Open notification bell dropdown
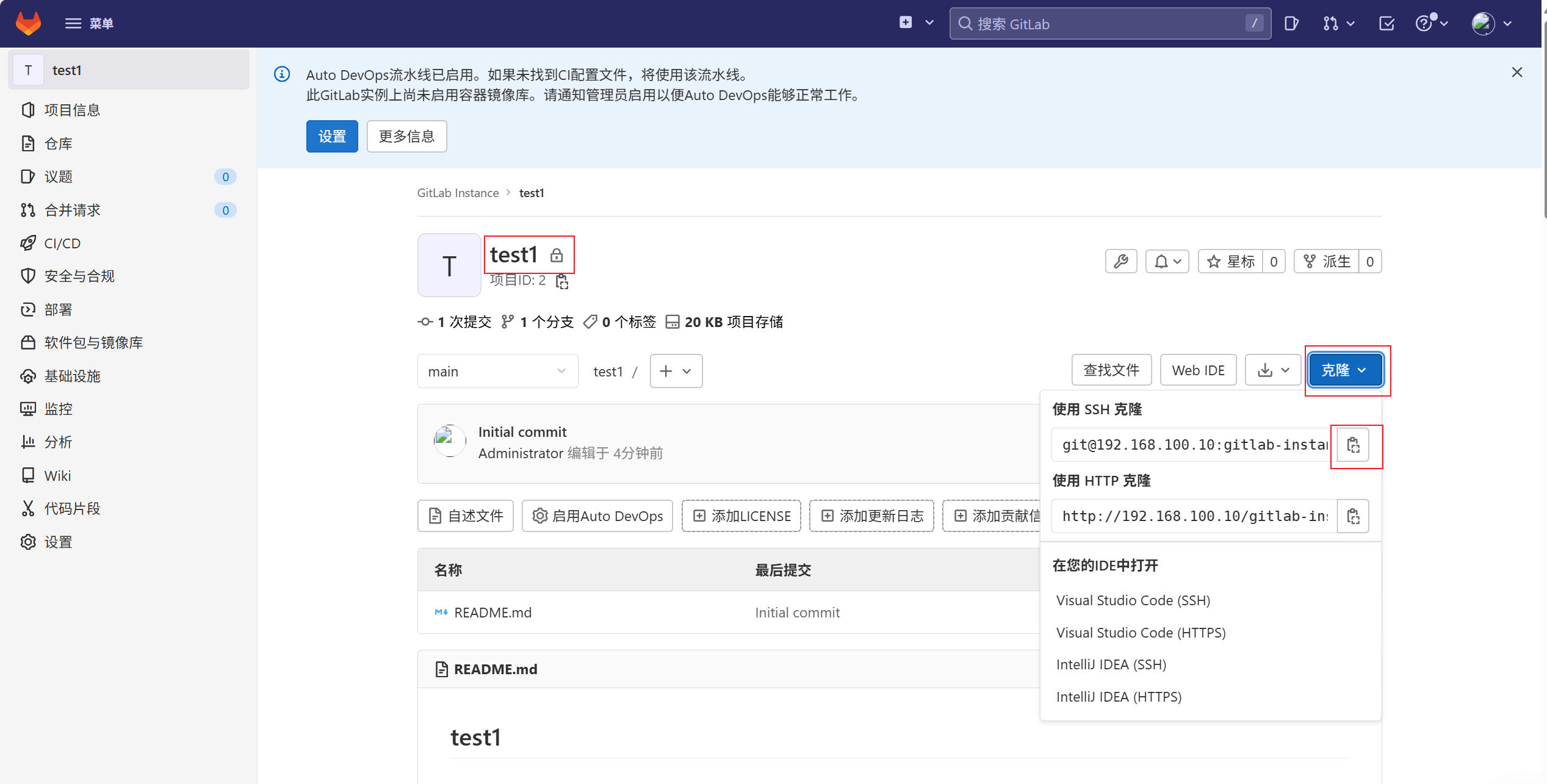1547x784 pixels. tap(1167, 262)
